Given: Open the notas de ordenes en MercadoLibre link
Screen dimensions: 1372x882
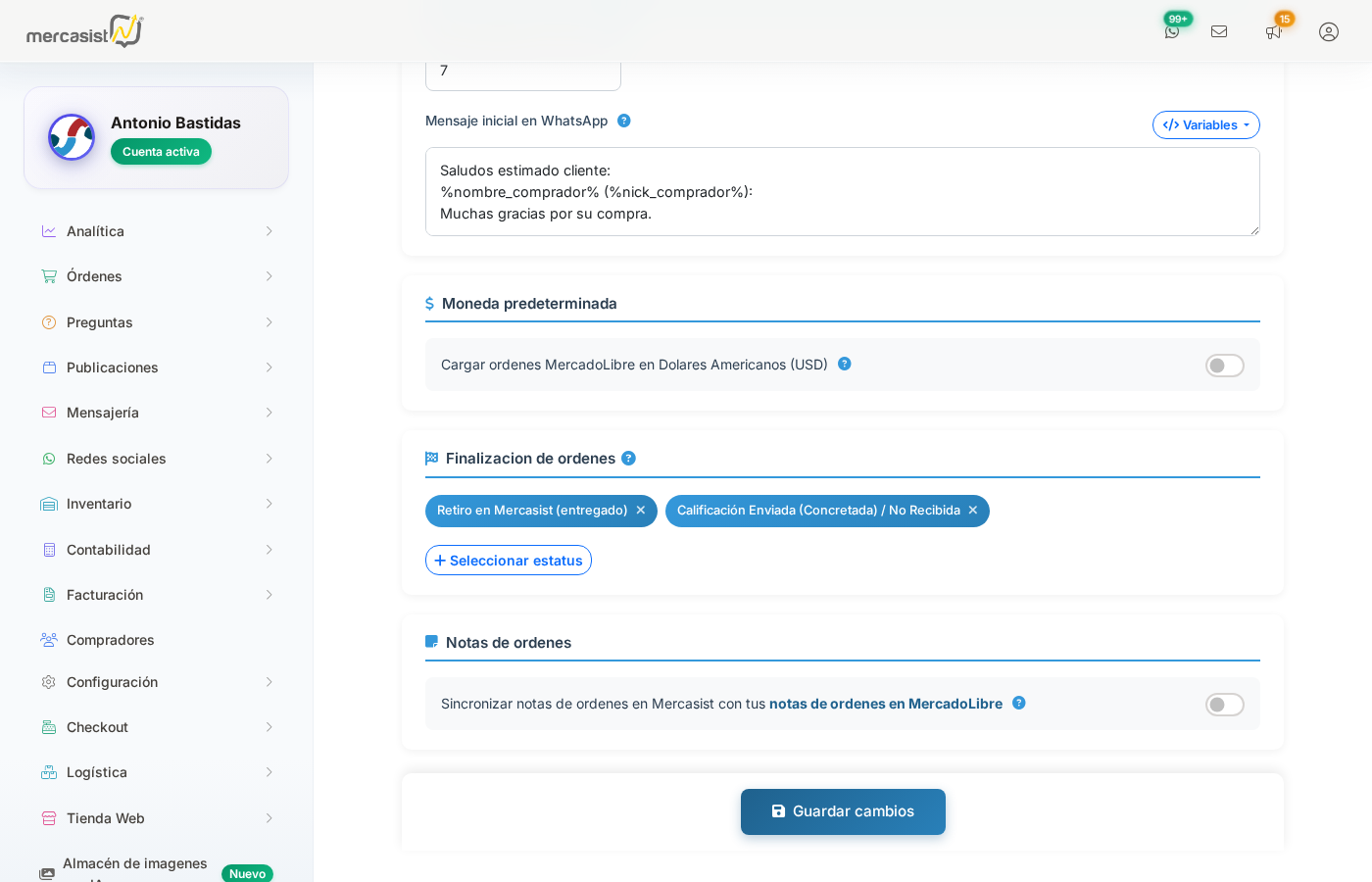Looking at the screenshot, I should pos(885,704).
